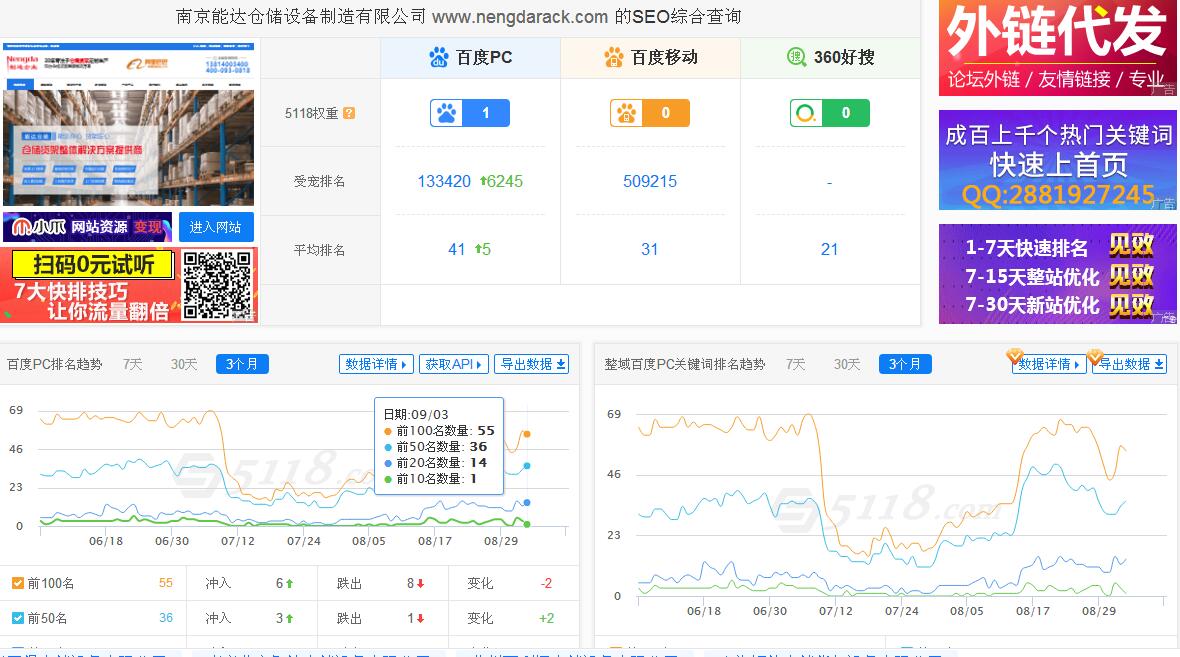Click 前50名 count value 36
The width and height of the screenshot is (1180, 657).
[x=166, y=618]
